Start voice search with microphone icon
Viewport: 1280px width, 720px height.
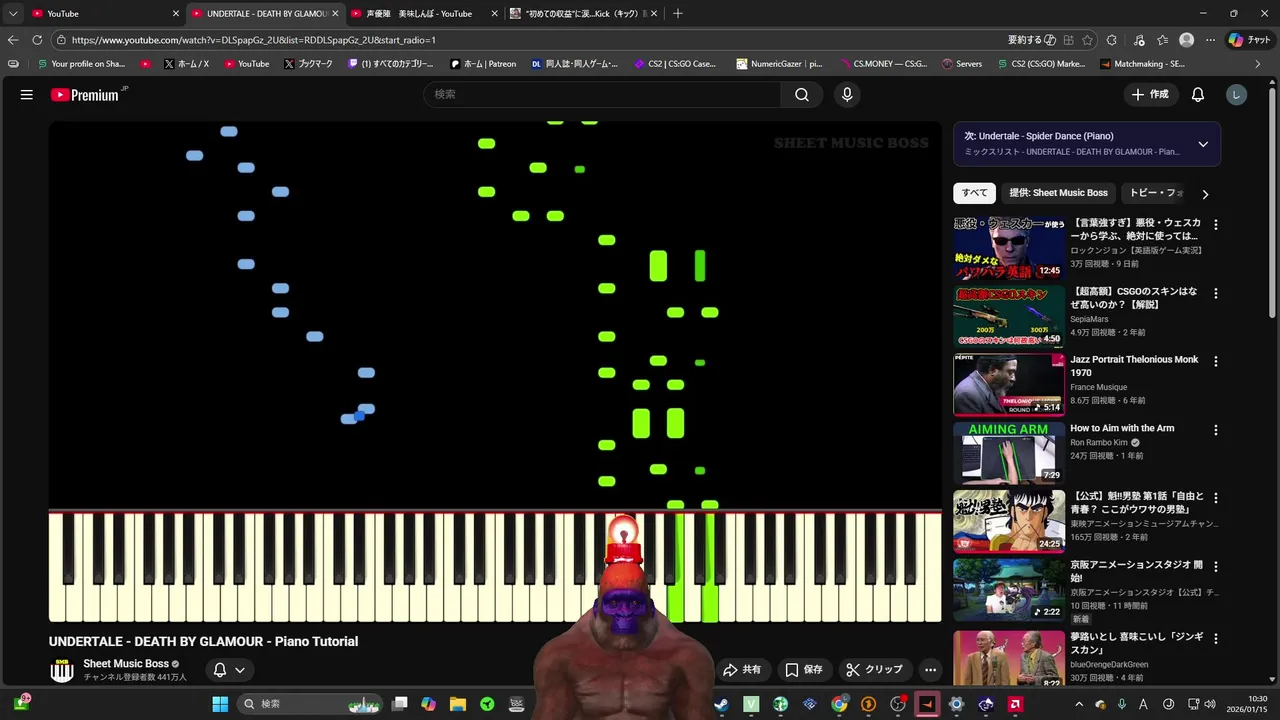coord(847,95)
